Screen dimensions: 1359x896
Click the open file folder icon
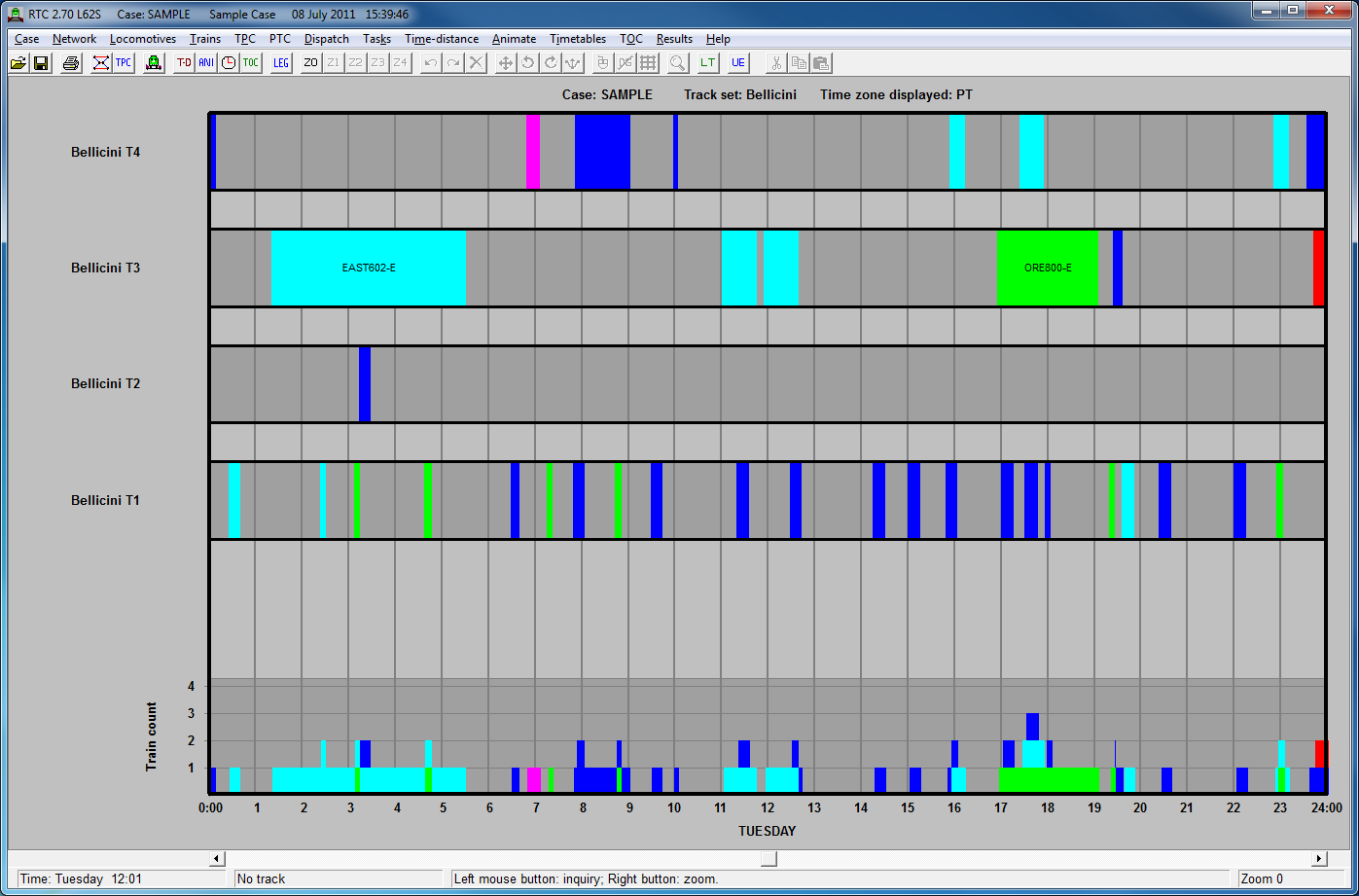pos(18,63)
